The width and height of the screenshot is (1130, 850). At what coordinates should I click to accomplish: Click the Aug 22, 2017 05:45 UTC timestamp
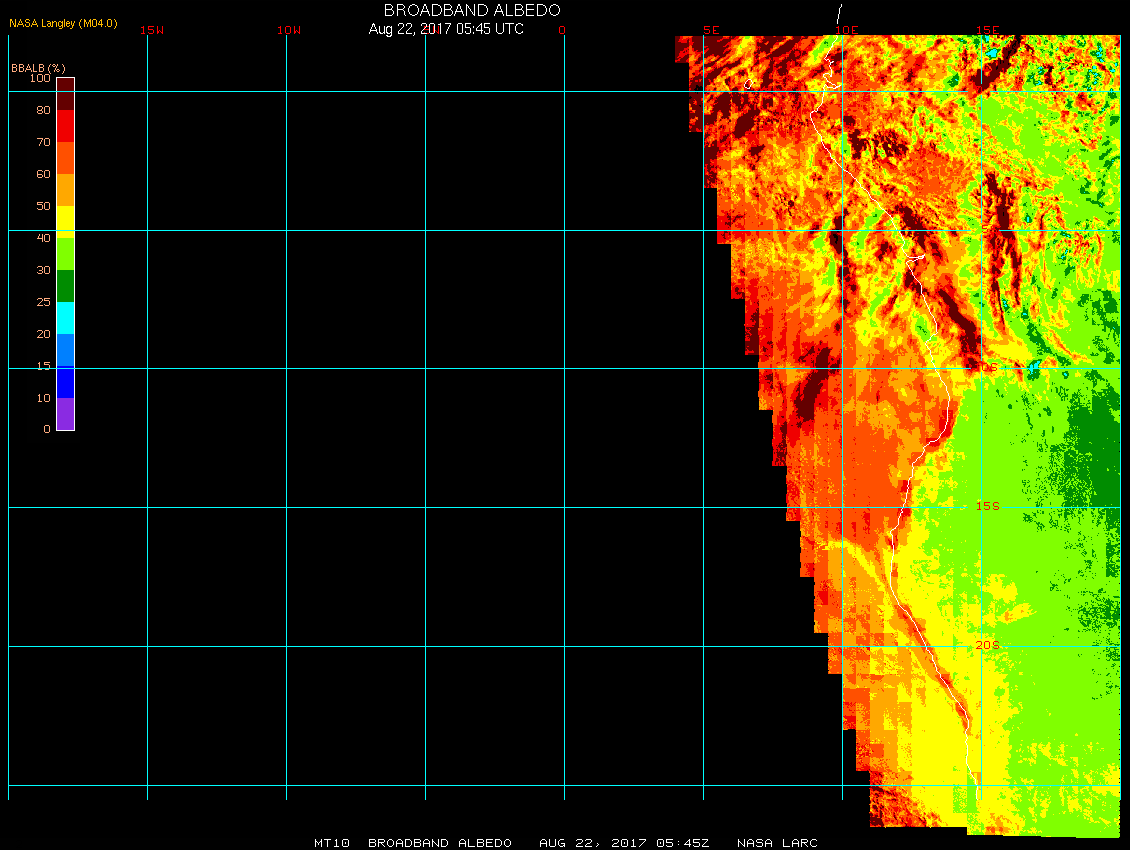446,29
